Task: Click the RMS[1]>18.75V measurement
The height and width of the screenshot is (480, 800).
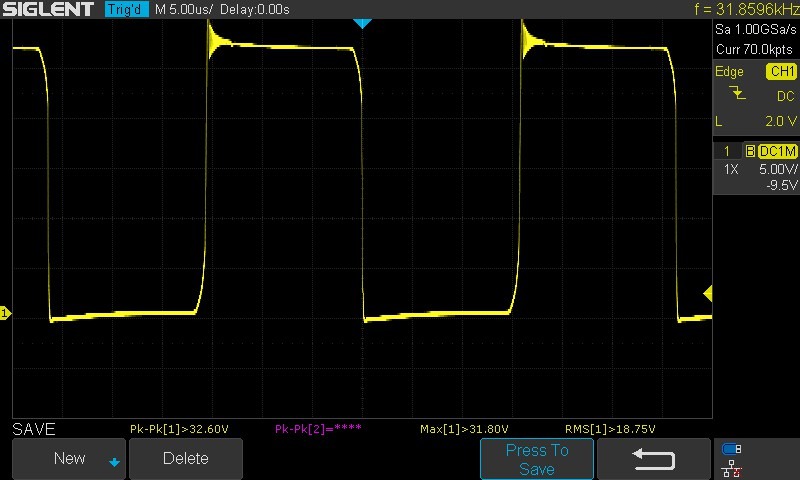Action: pyautogui.click(x=610, y=429)
